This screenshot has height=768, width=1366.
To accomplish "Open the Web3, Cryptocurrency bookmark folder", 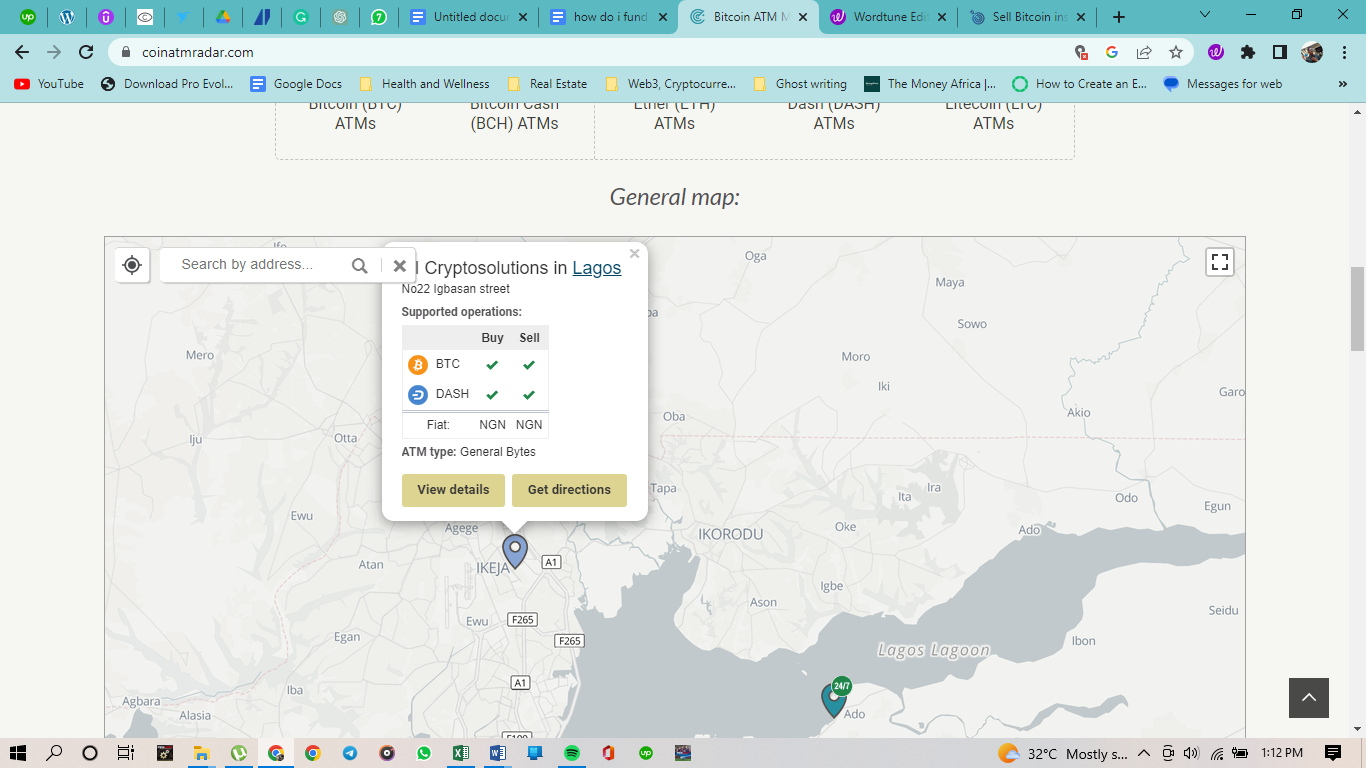I will point(671,84).
